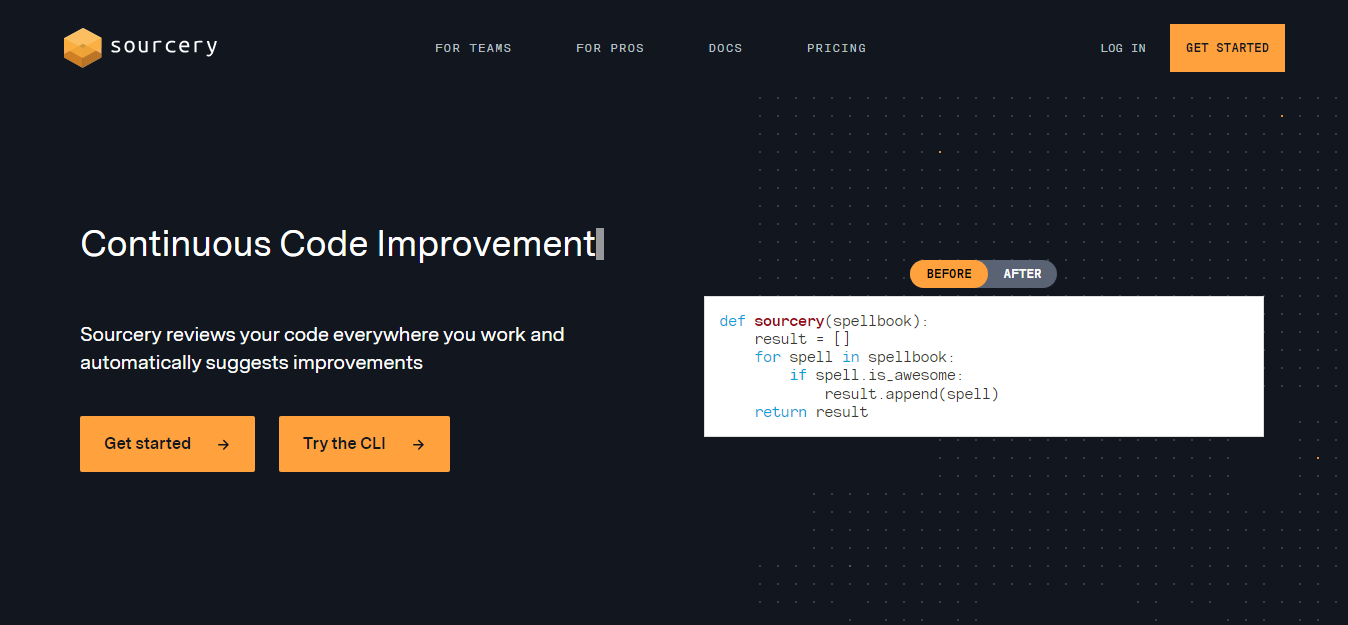The width and height of the screenshot is (1348, 625).
Task: Click the def sourcery(spellbook) code line
Action: [x=824, y=321]
